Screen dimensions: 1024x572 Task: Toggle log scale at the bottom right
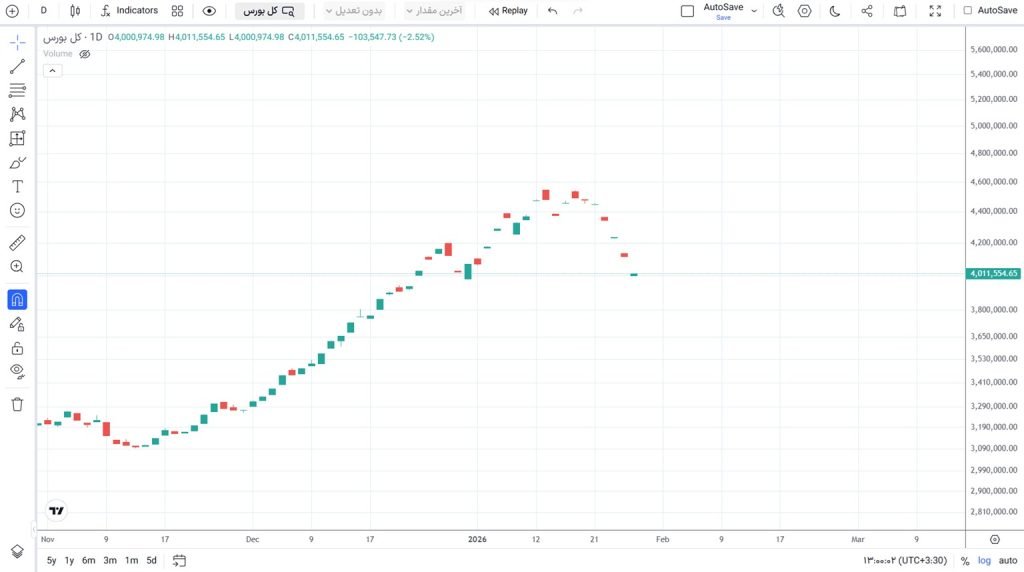984,561
